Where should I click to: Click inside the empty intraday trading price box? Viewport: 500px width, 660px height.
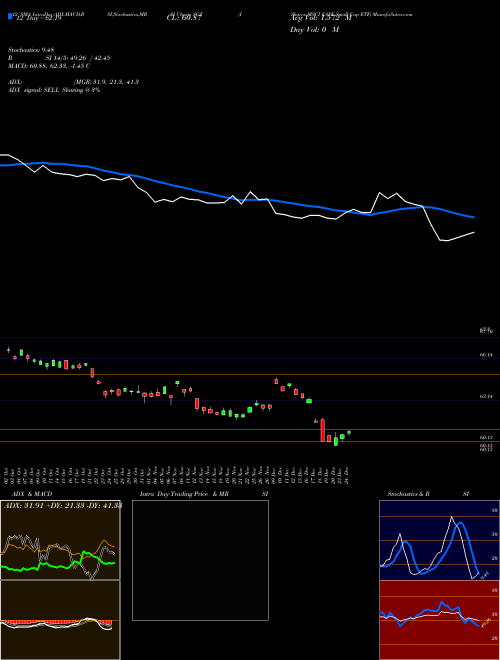pyautogui.click(x=200, y=560)
